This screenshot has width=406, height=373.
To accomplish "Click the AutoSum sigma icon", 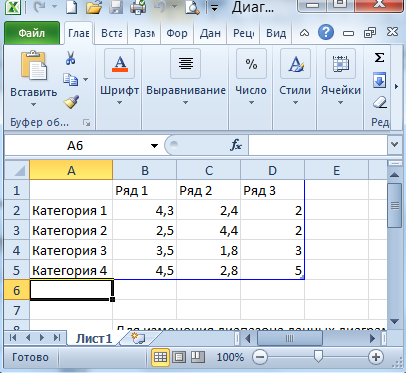I will tap(379, 58).
